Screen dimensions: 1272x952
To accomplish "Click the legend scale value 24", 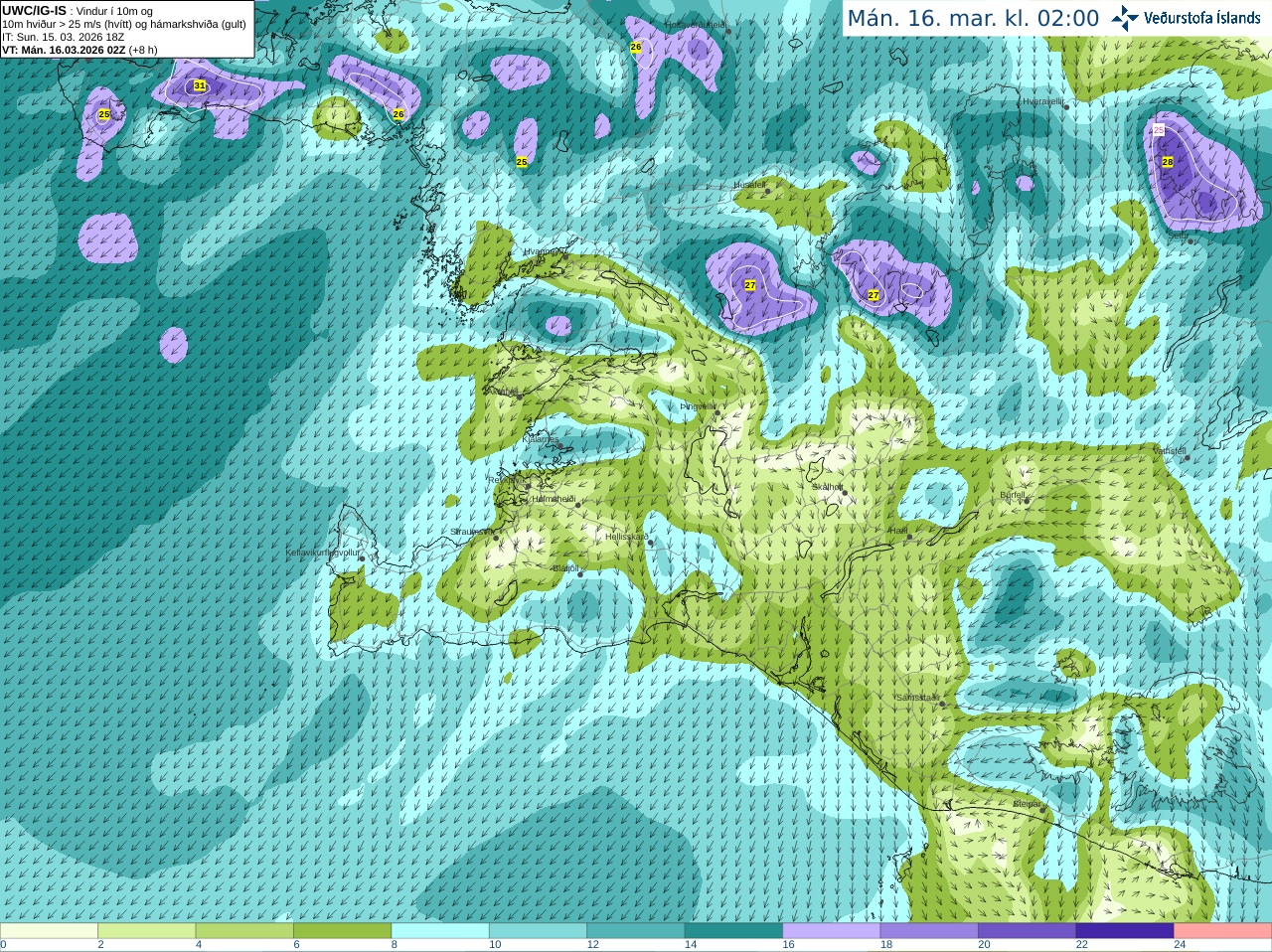I will 1181,945.
